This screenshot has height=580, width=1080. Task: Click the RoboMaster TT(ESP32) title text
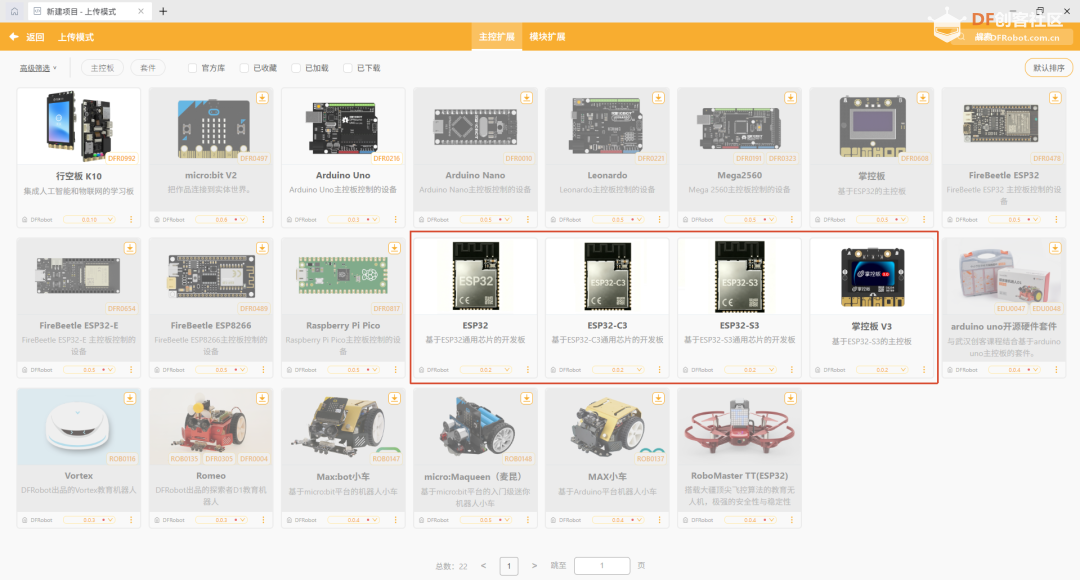coord(740,476)
